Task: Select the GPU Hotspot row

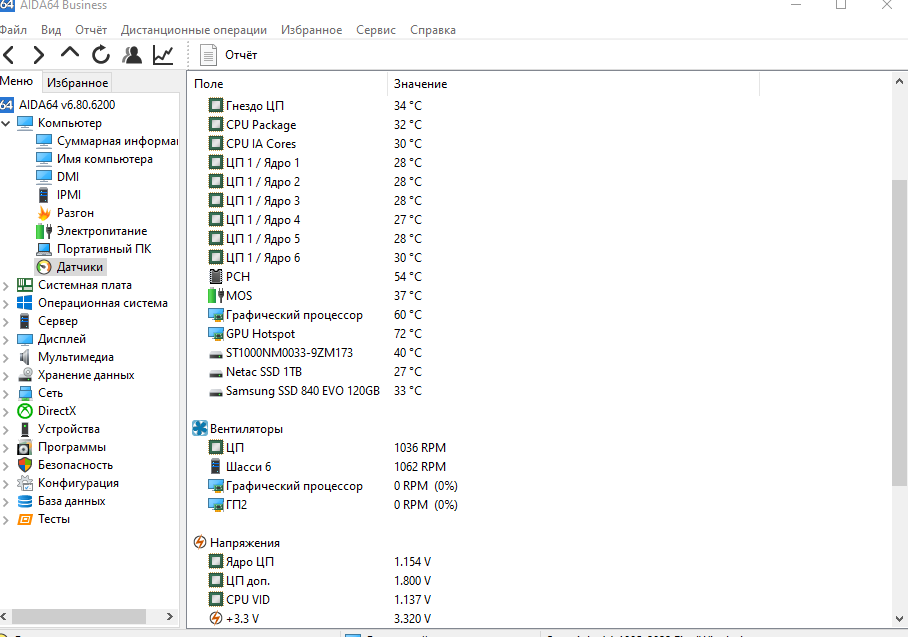Action: pyautogui.click(x=316, y=334)
